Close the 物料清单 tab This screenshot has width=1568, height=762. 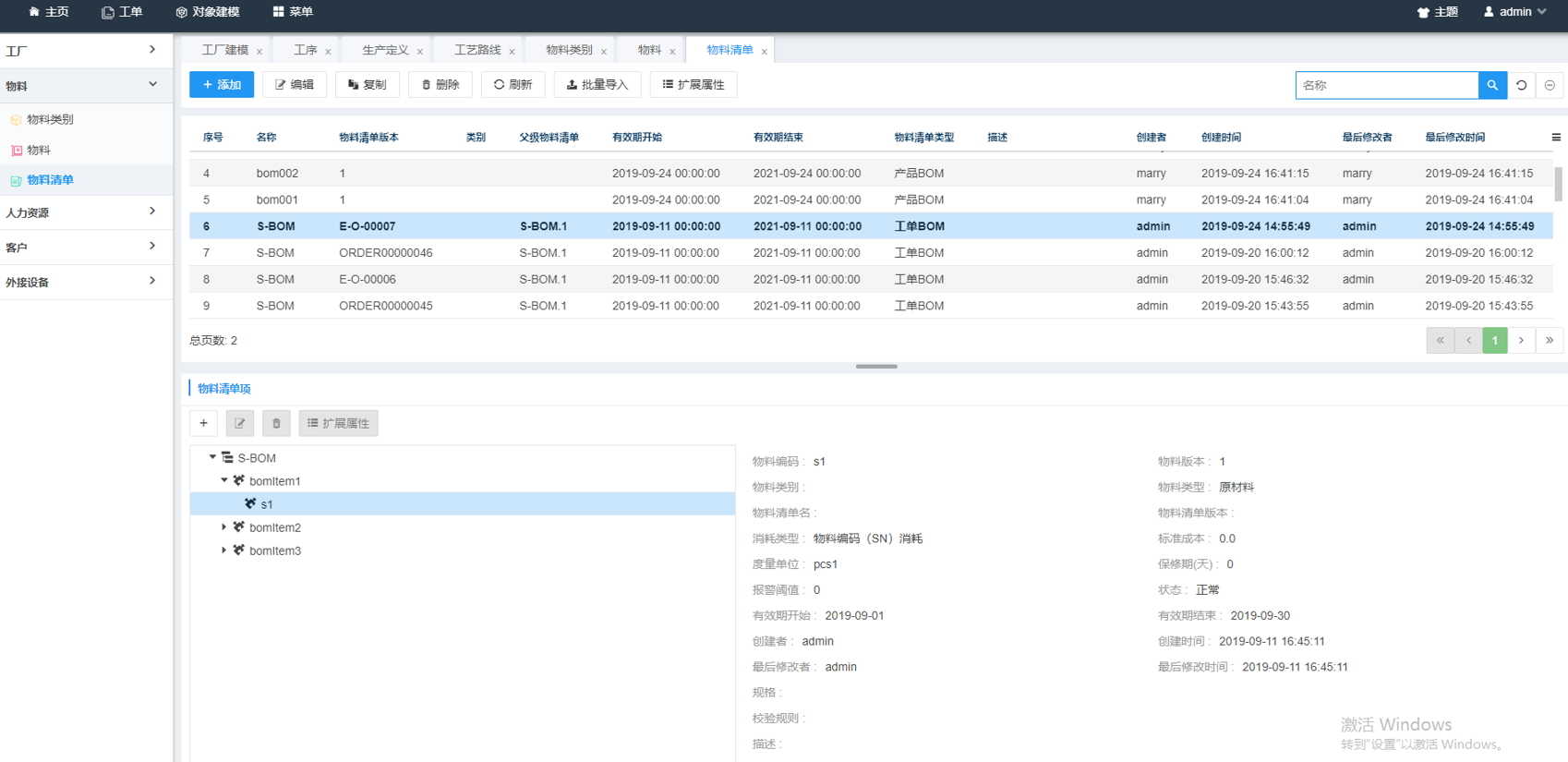pyautogui.click(x=765, y=52)
